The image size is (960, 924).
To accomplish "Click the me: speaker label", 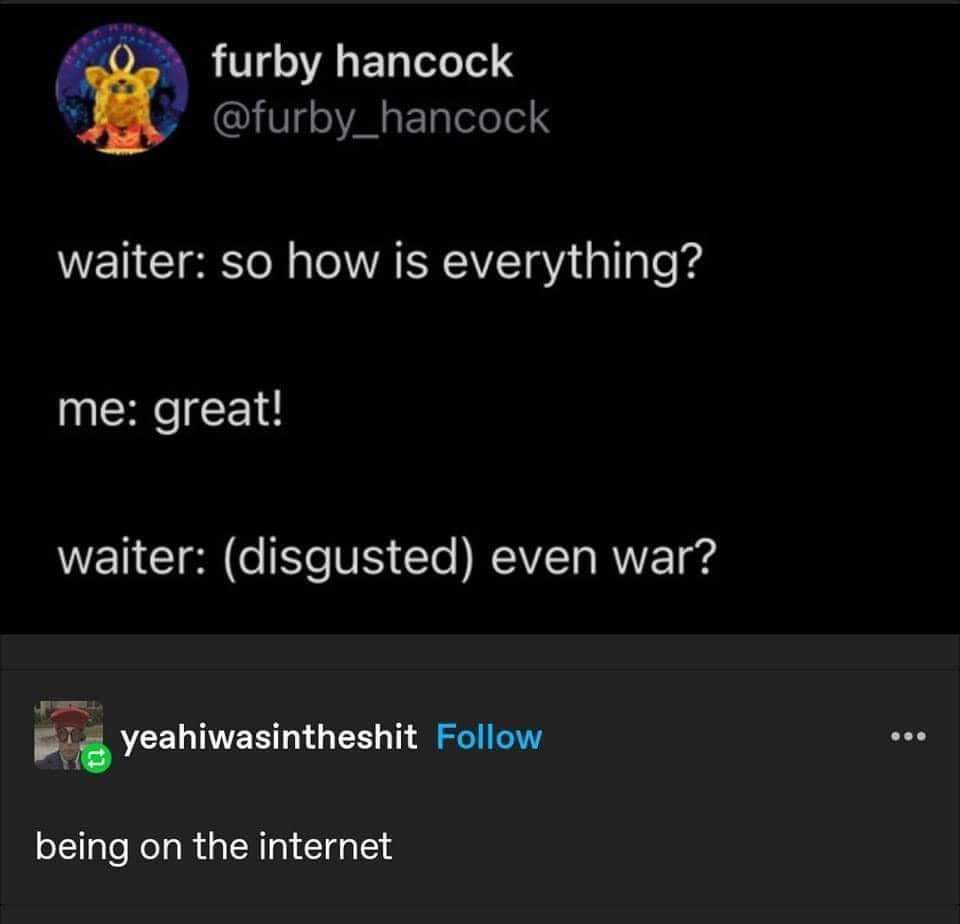I will click(x=98, y=411).
